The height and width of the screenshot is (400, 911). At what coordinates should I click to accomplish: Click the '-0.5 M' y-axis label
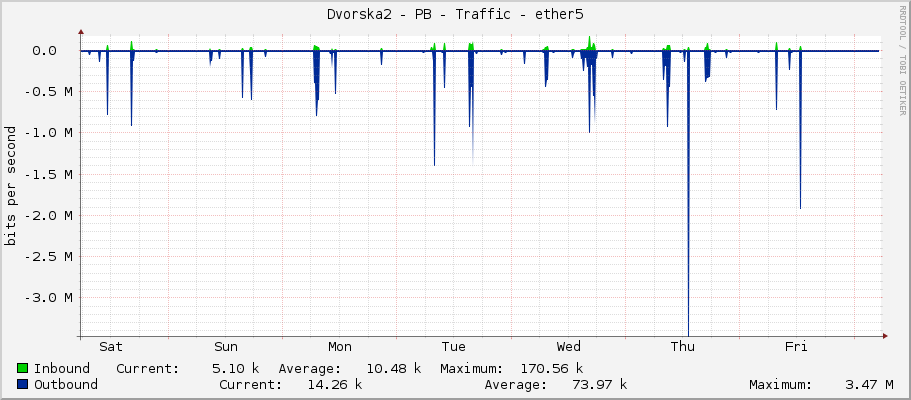(x=48, y=92)
